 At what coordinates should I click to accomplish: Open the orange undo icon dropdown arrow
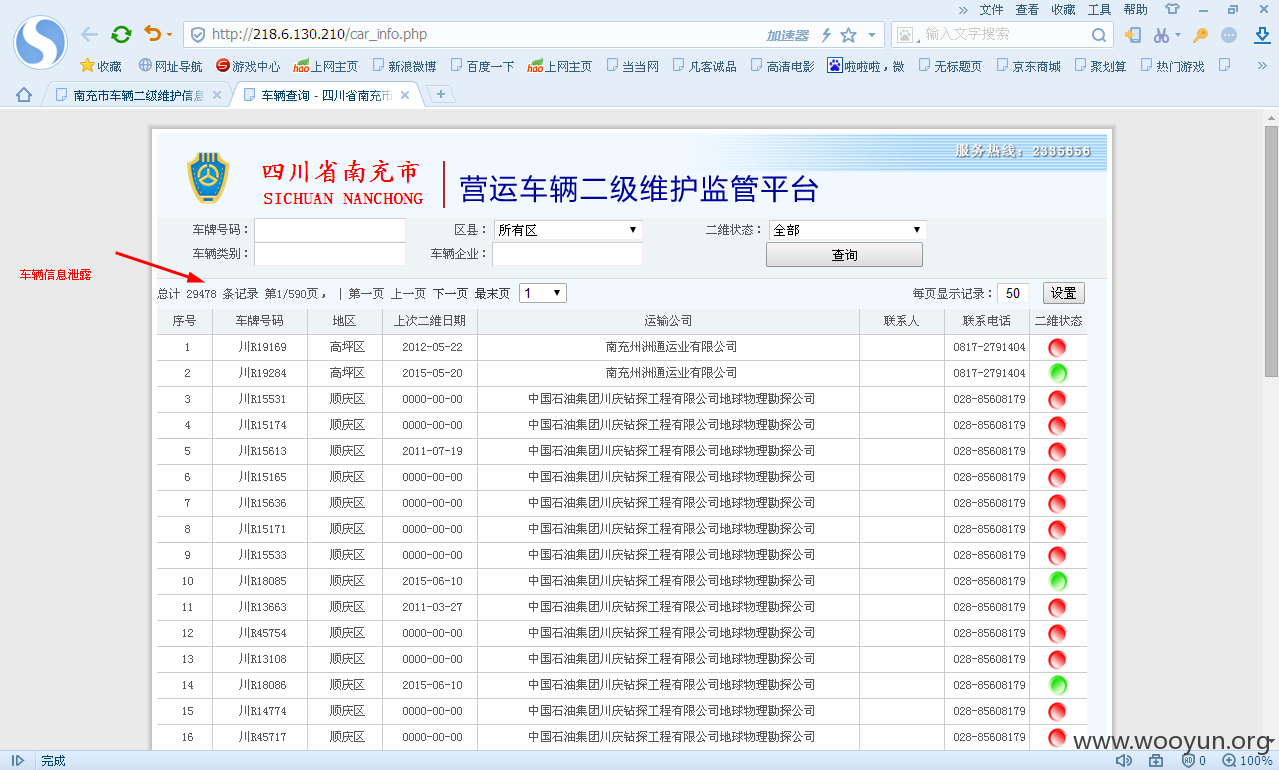(x=169, y=35)
